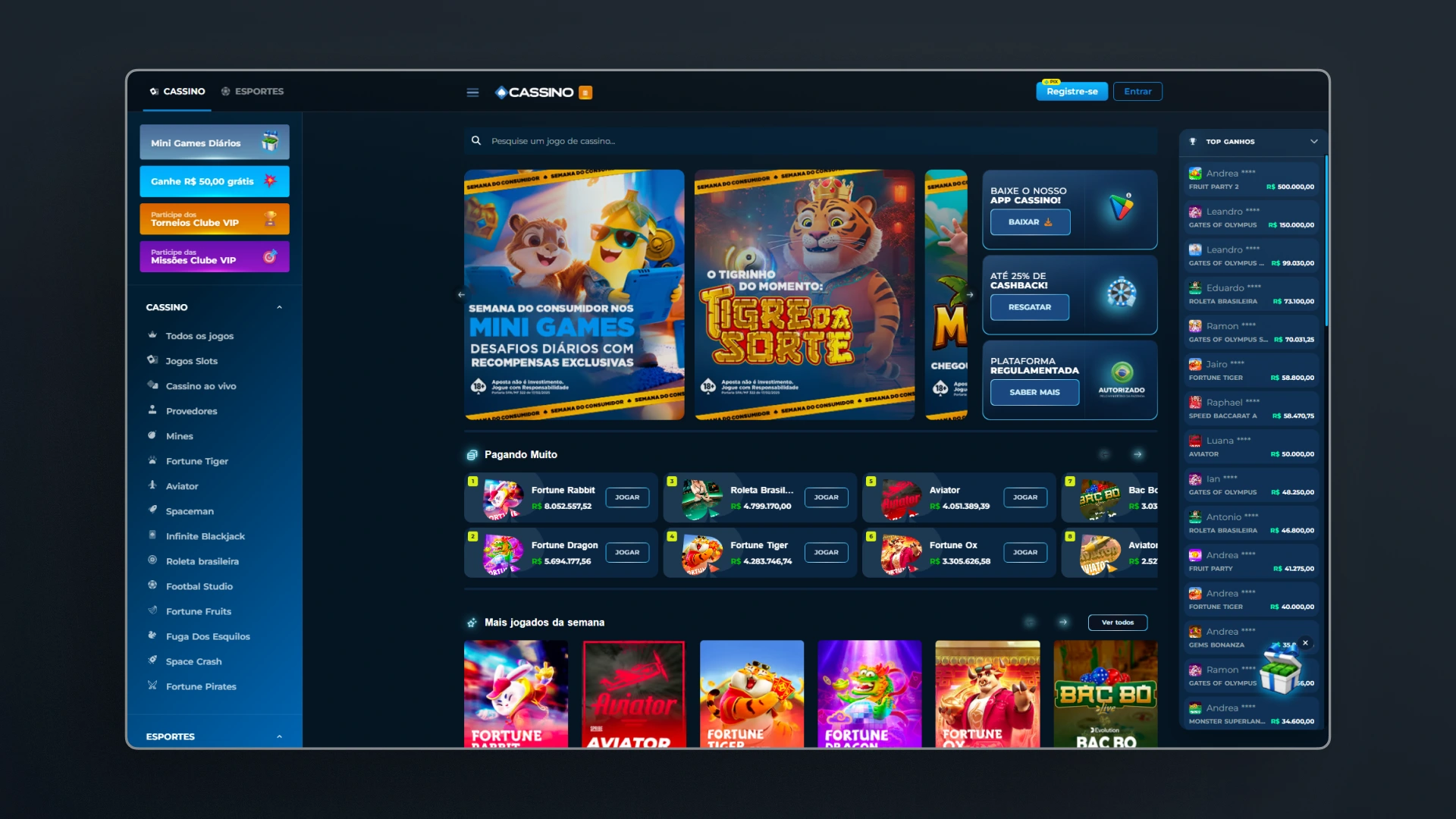The image size is (1456, 819).
Task: Click the Mines sidebar icon
Action: pyautogui.click(x=152, y=435)
